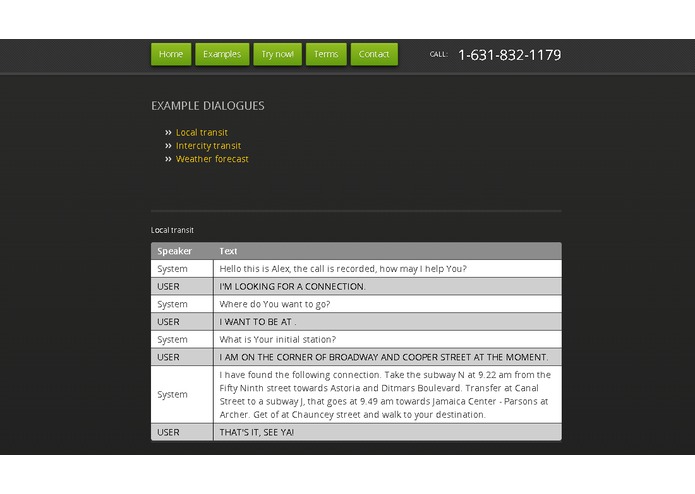Click the EXAMPLE DIALOGUES heading
The image size is (695, 494).
tap(208, 106)
